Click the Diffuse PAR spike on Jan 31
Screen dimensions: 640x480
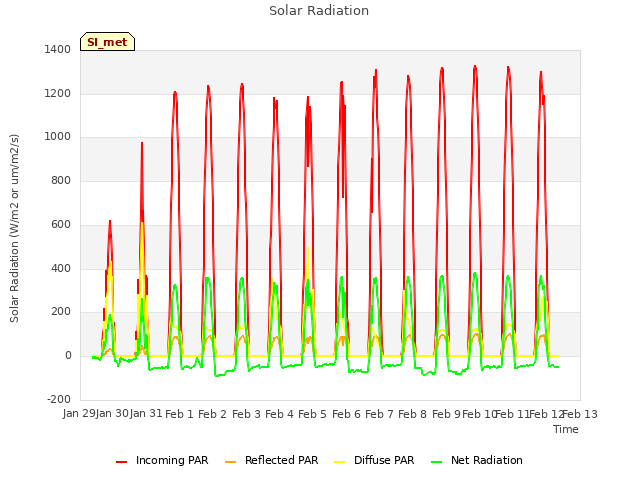tap(142, 223)
